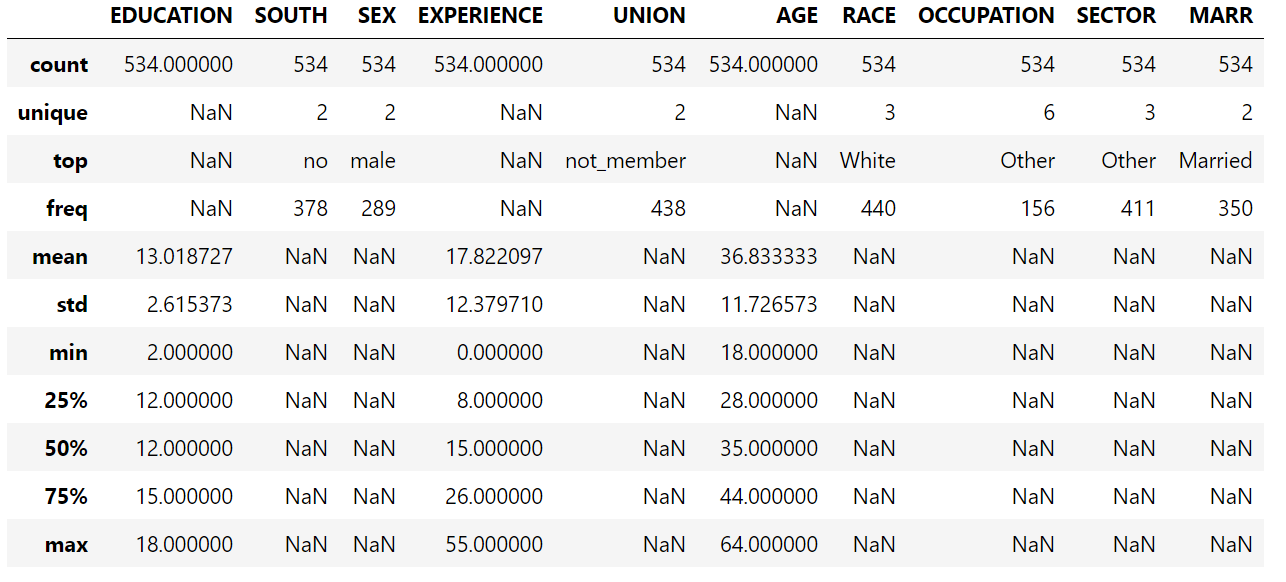Click the UNION column header
The image size is (1286, 582).
(649, 16)
